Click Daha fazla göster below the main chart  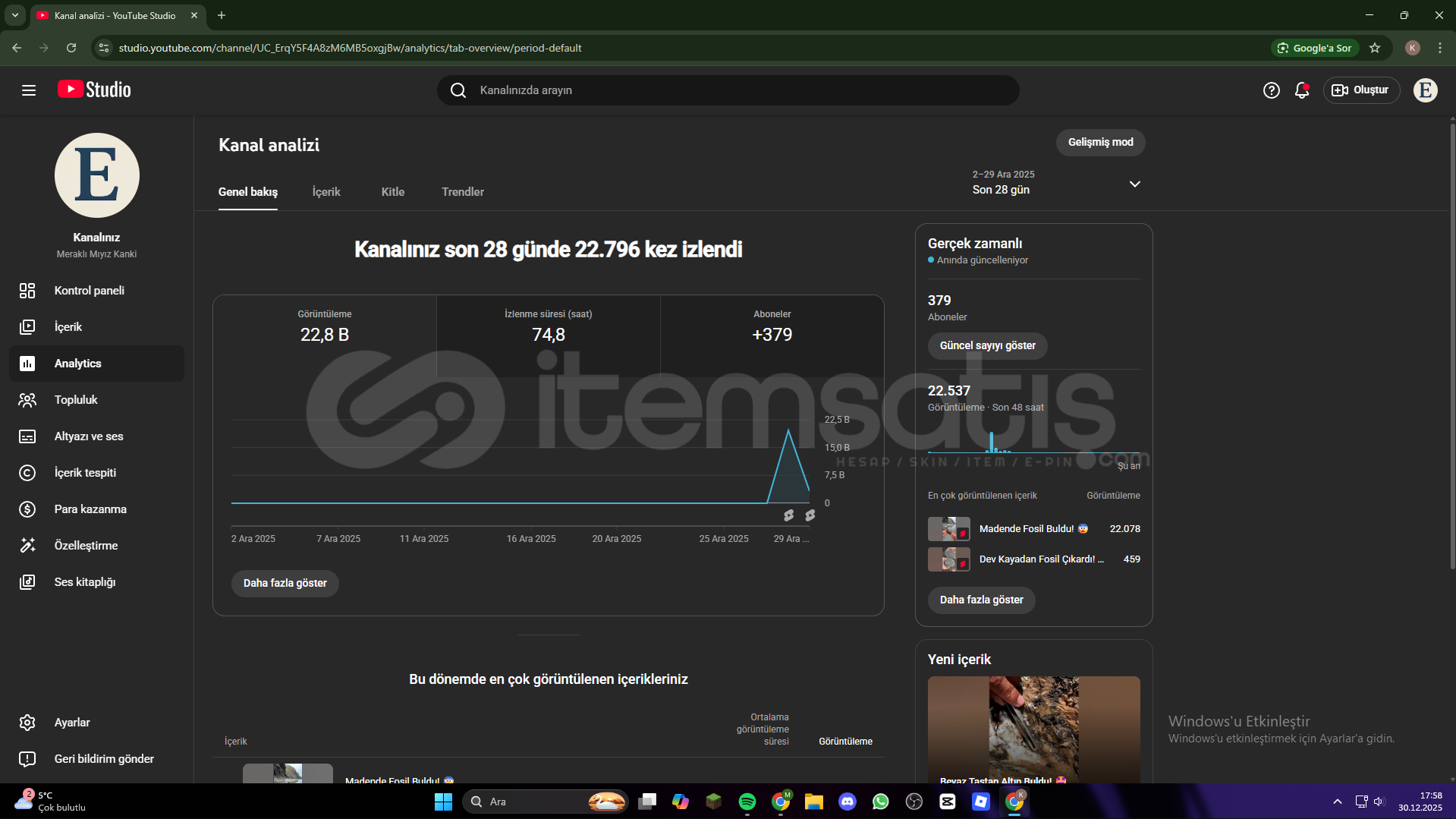(x=285, y=584)
